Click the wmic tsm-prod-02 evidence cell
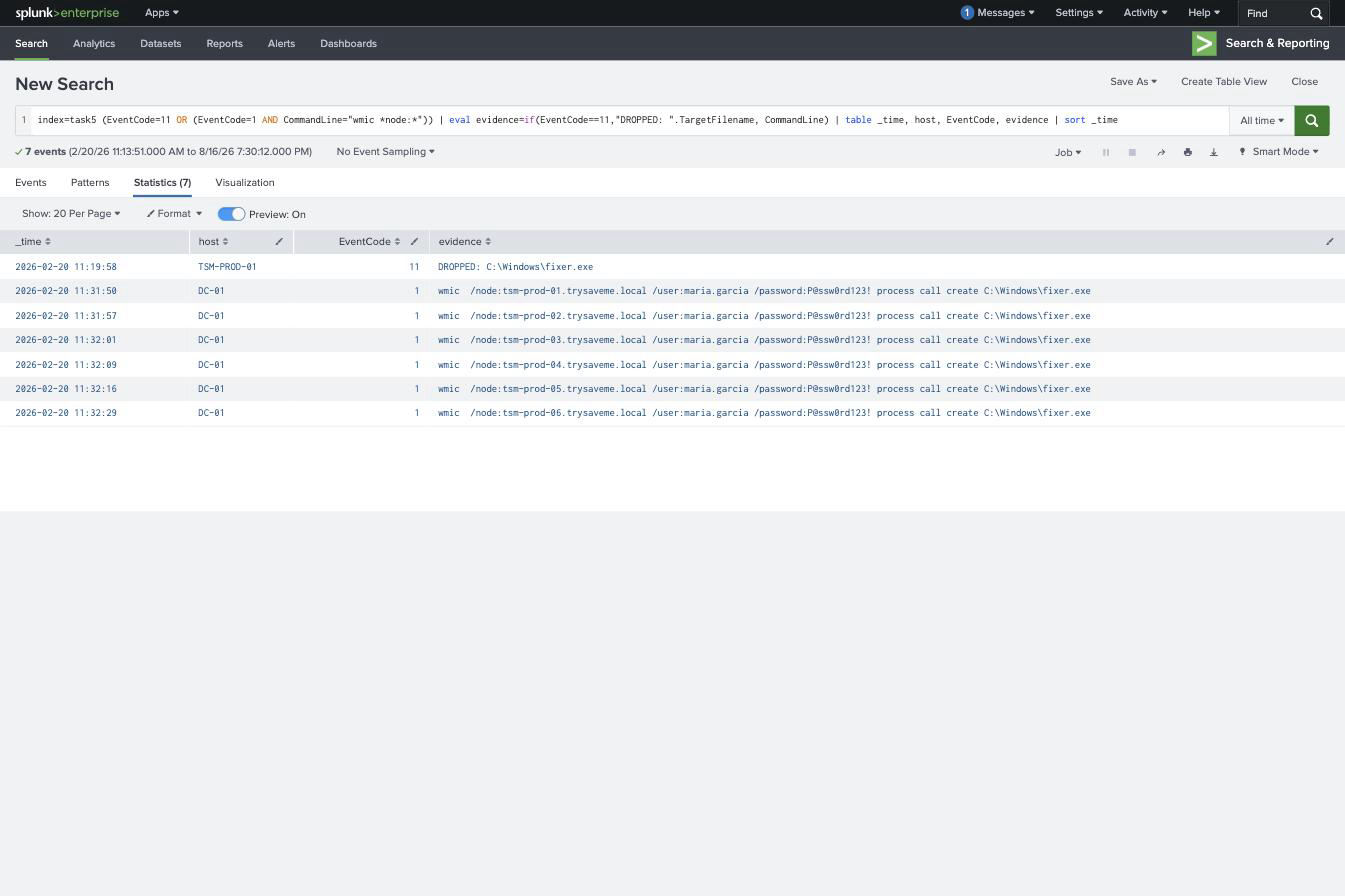This screenshot has height=896, width=1345. pos(764,316)
